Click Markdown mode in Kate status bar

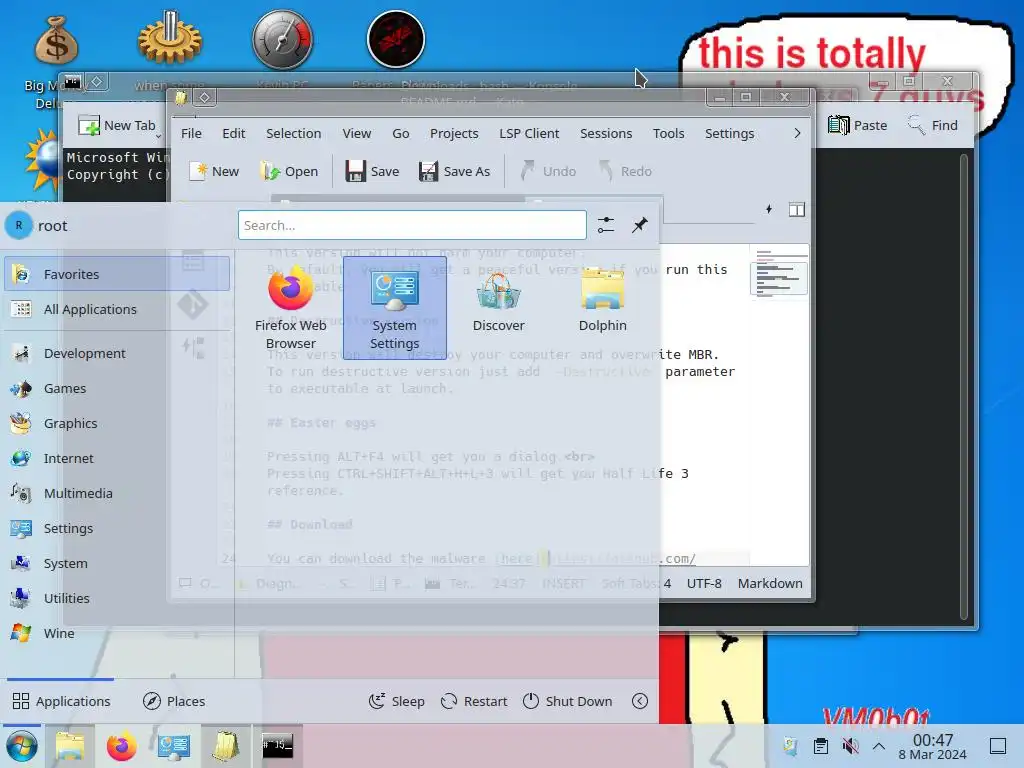770,583
